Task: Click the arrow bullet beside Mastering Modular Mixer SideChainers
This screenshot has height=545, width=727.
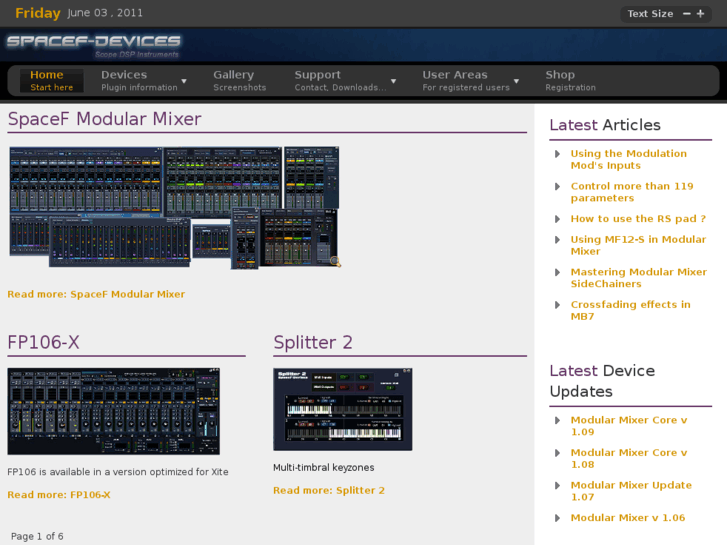Action: click(x=557, y=272)
